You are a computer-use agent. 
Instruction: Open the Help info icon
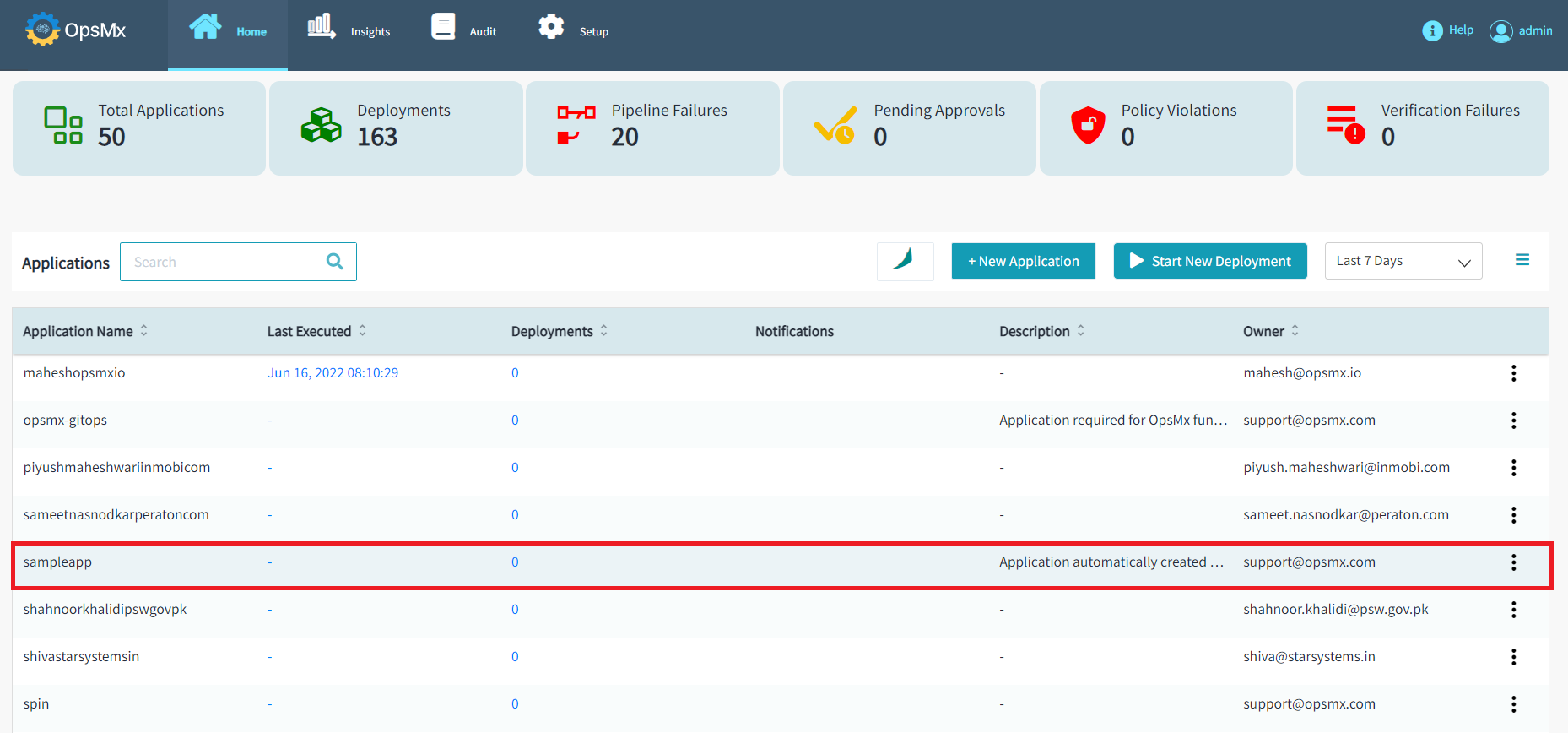tap(1432, 31)
